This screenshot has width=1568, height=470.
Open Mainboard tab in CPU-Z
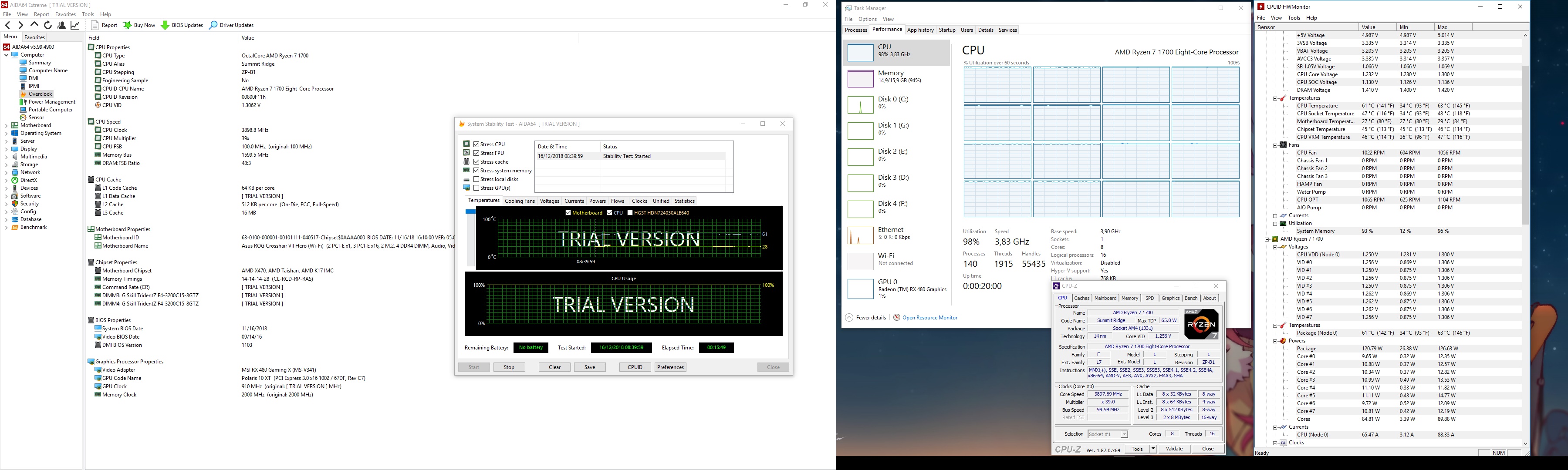click(1105, 298)
